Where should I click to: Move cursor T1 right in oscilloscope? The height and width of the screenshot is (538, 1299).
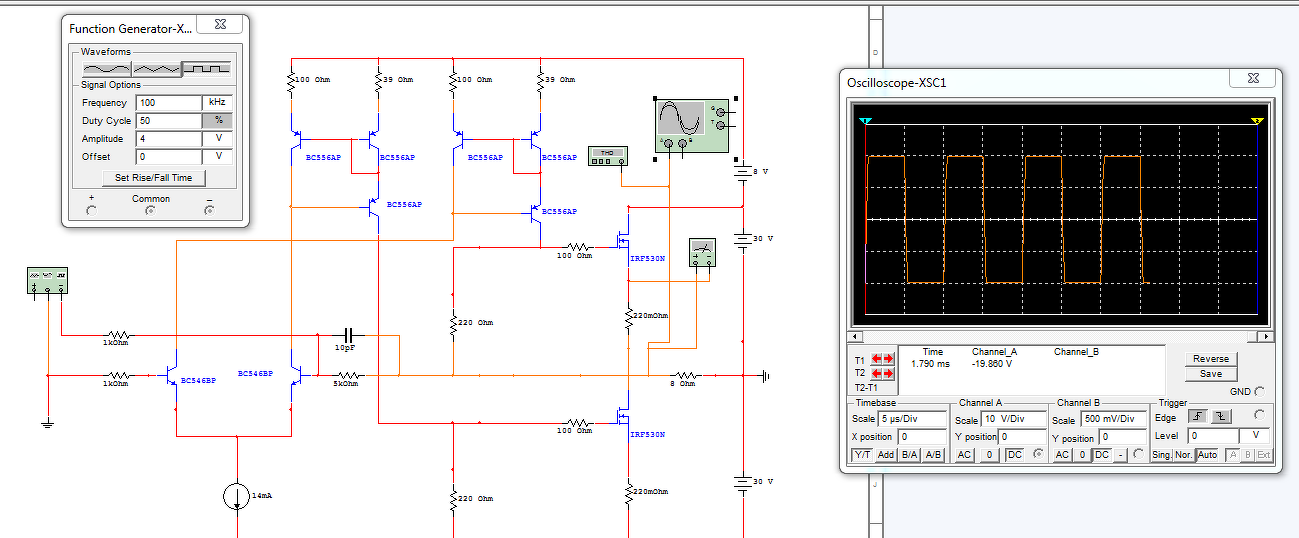889,359
